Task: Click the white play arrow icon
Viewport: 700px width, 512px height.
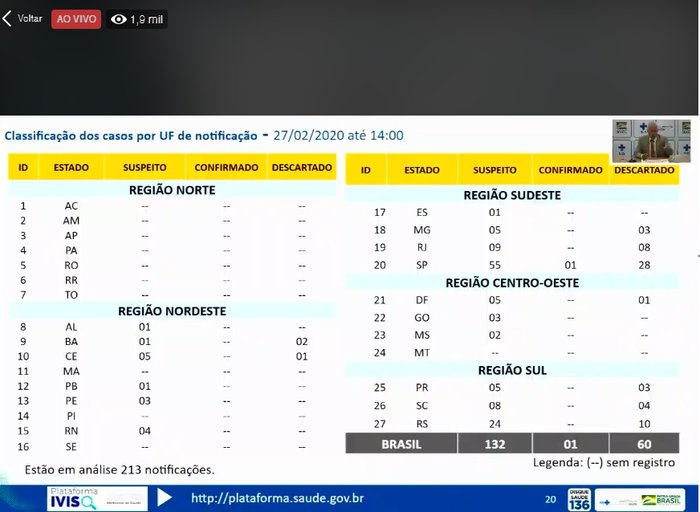Action: click(164, 498)
